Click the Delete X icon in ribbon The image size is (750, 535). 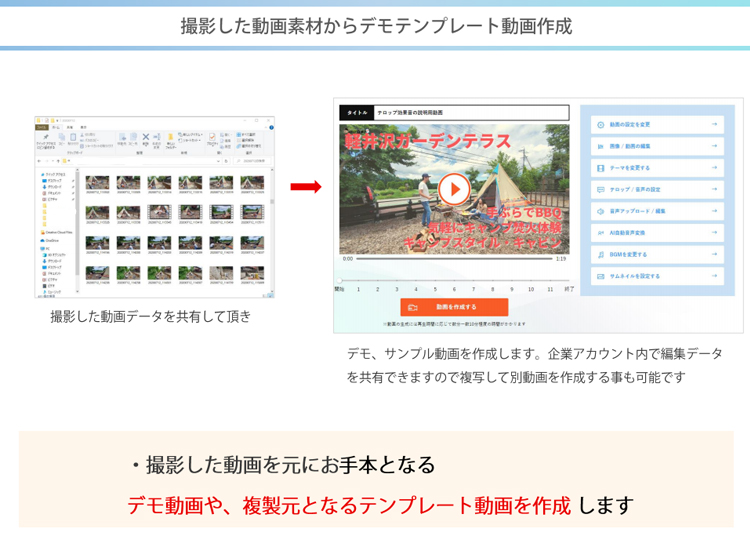(146, 137)
